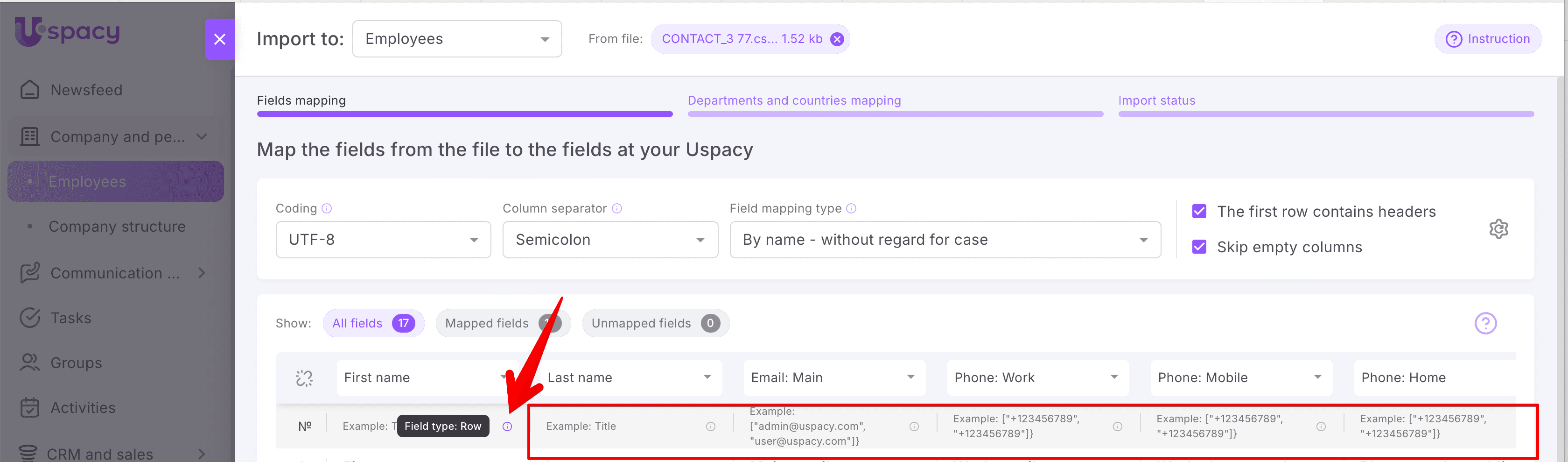Image resolution: width=1568 pixels, height=462 pixels.
Task: Uncheck 'The first row contains headers'
Action: point(1199,211)
